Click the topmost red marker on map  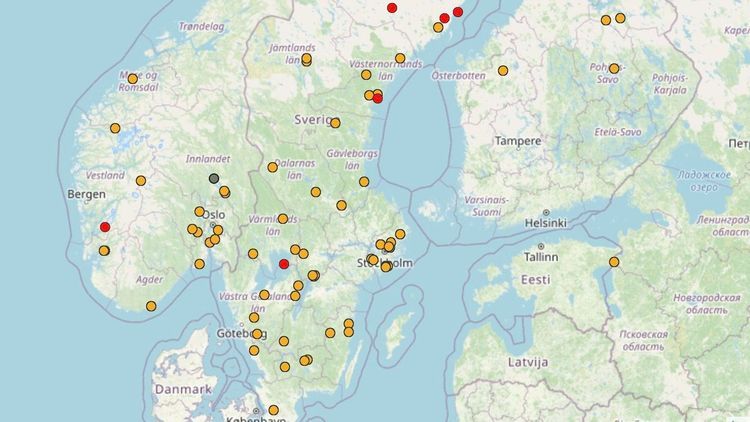tap(392, 8)
